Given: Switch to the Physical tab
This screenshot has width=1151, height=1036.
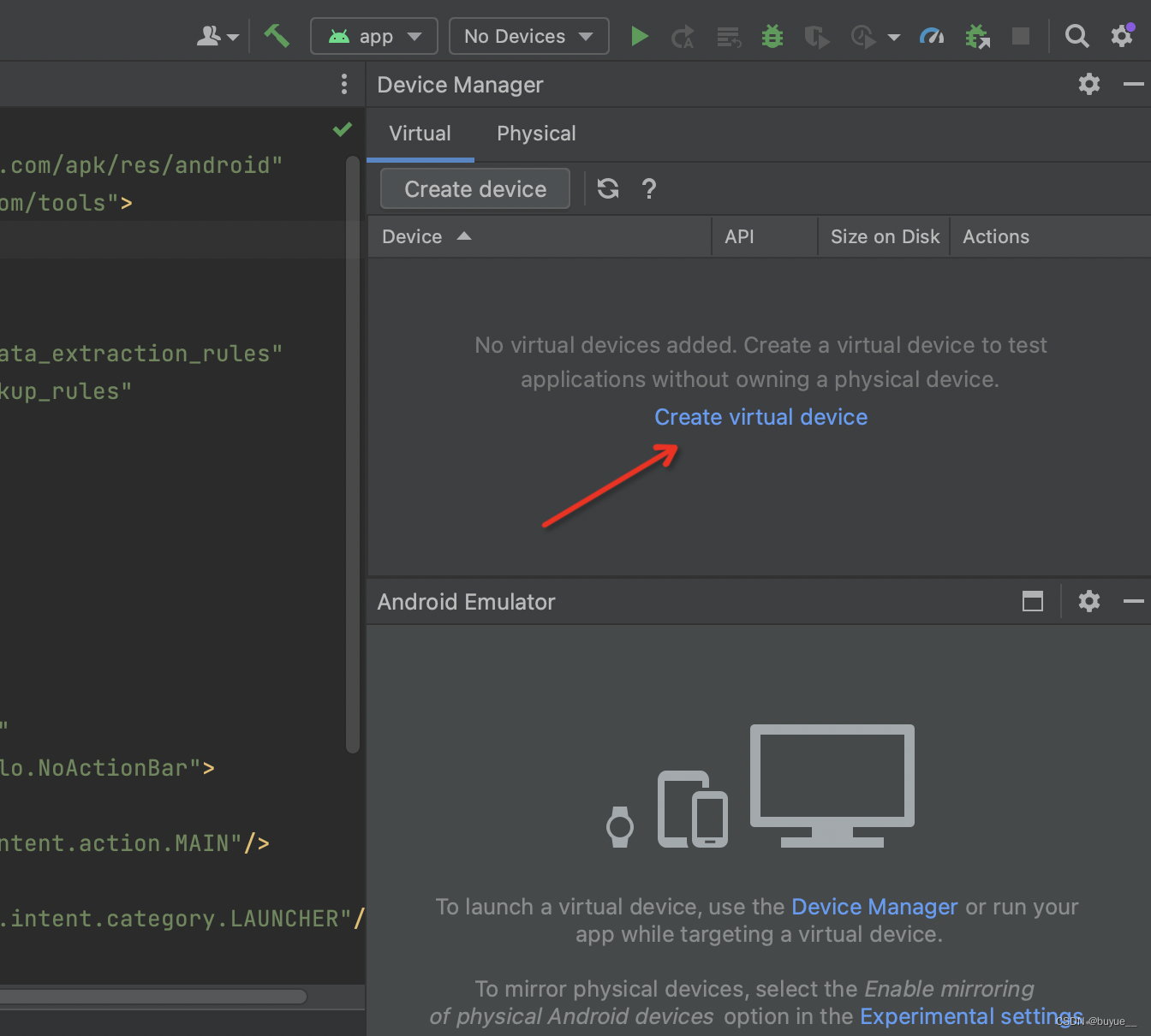Looking at the screenshot, I should (x=536, y=134).
